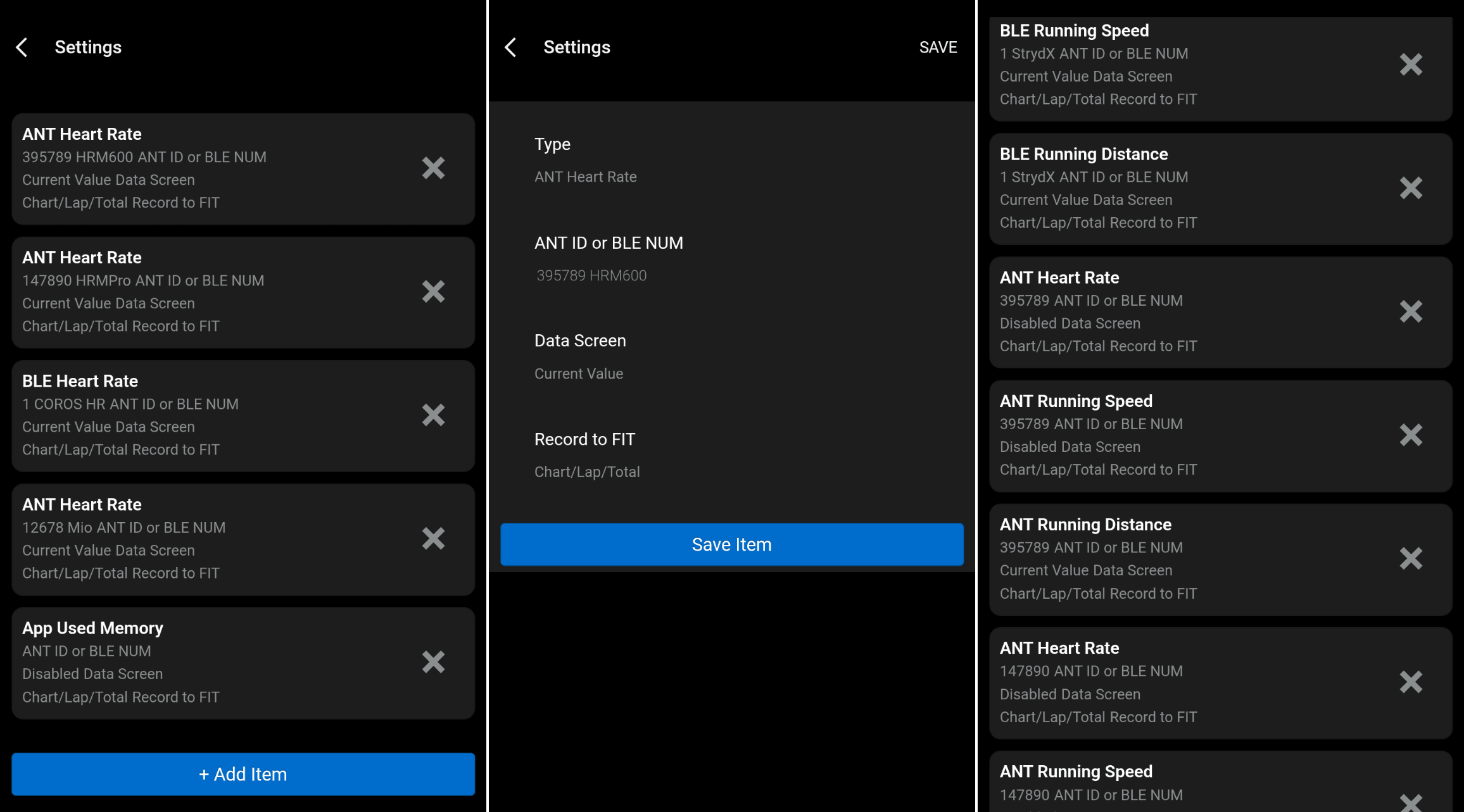1464x812 pixels.
Task: Delete the BLE Running Distance StrydX item
Action: 1411,188
